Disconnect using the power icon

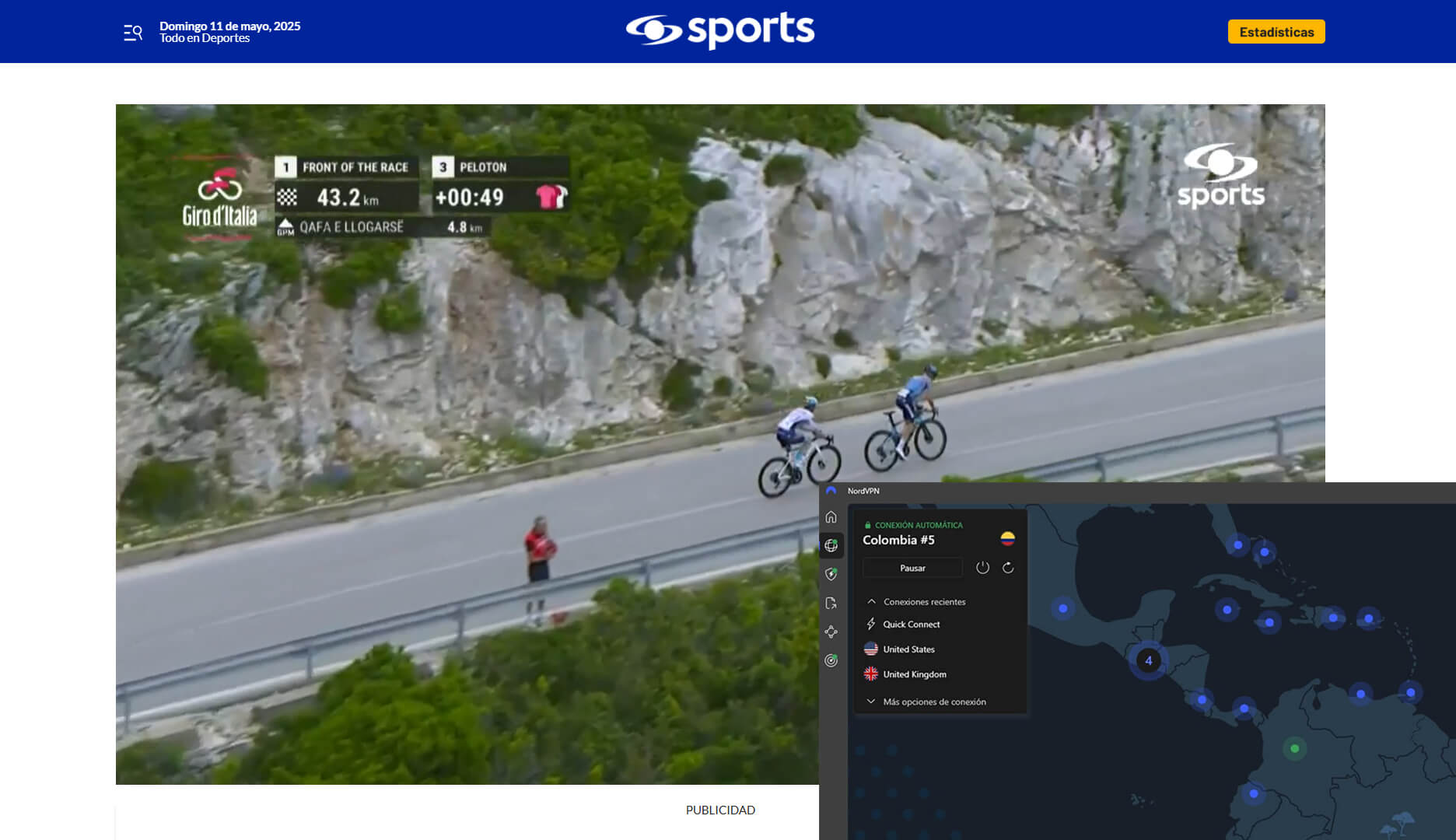click(x=982, y=568)
